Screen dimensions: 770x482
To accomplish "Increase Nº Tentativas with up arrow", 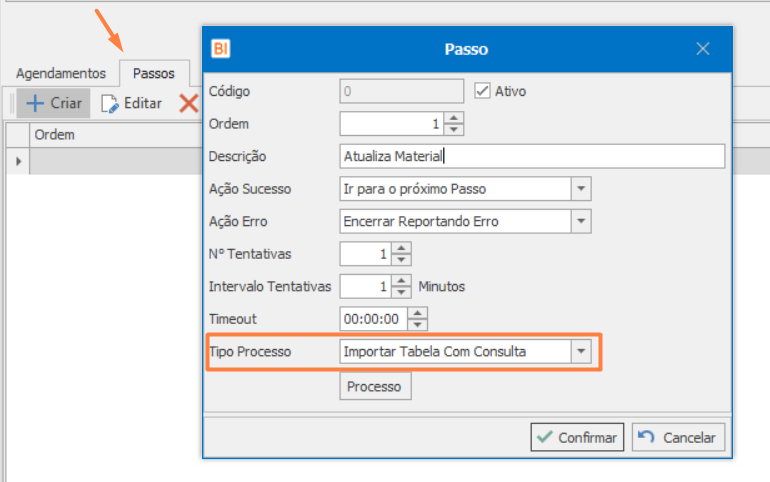I will click(400, 248).
